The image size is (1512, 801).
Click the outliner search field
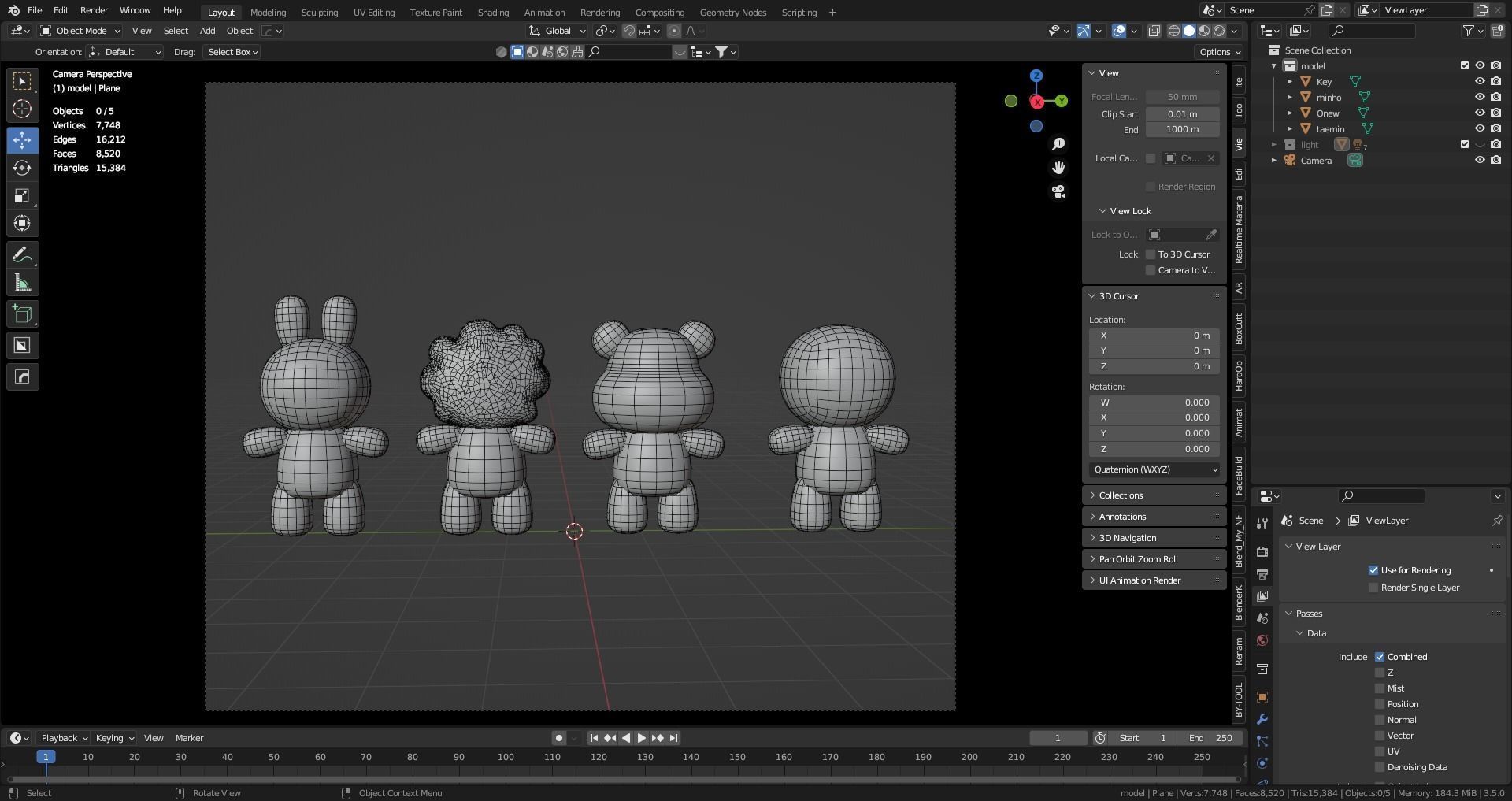pos(1371,31)
